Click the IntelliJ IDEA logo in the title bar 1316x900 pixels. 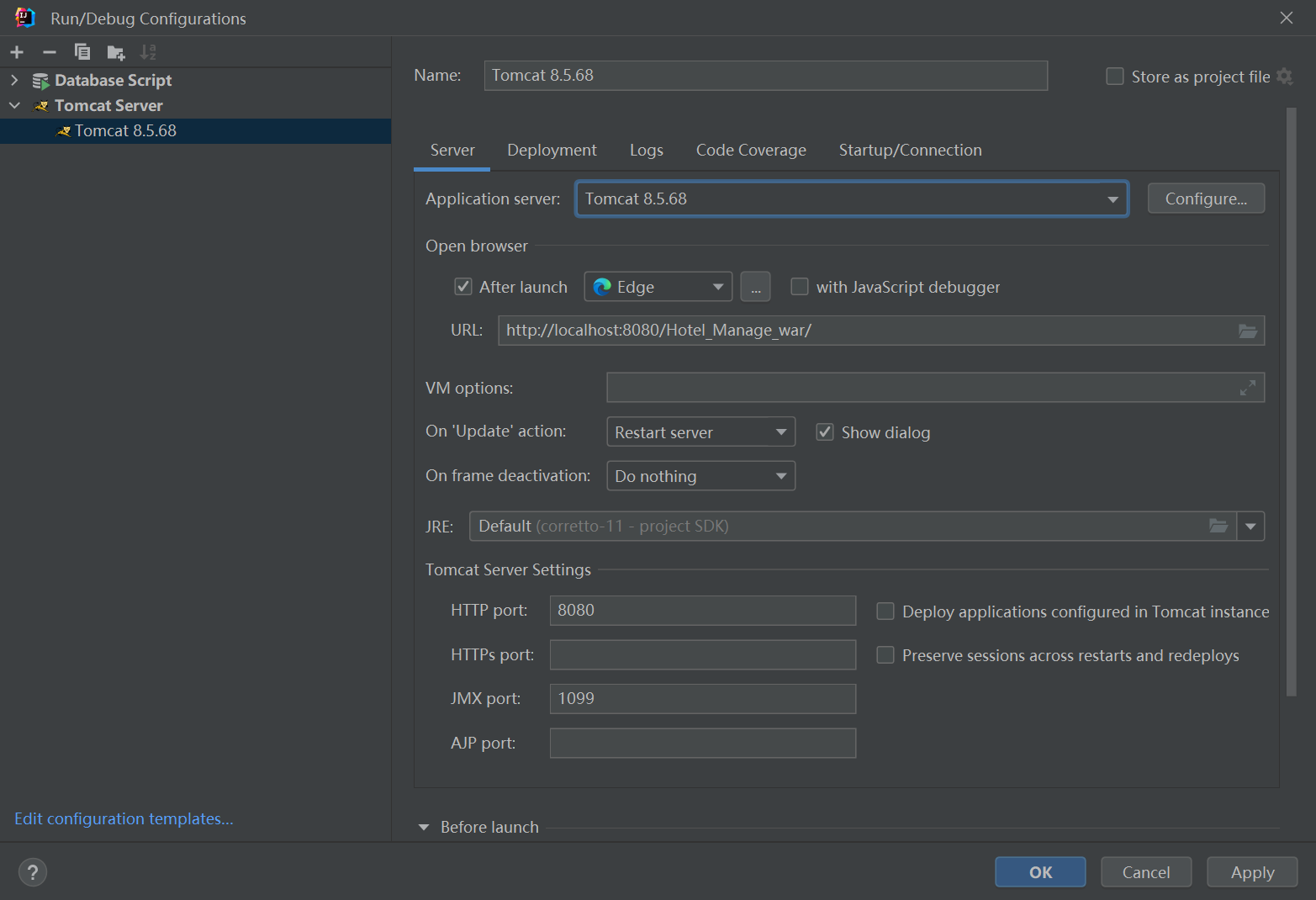coord(24,18)
